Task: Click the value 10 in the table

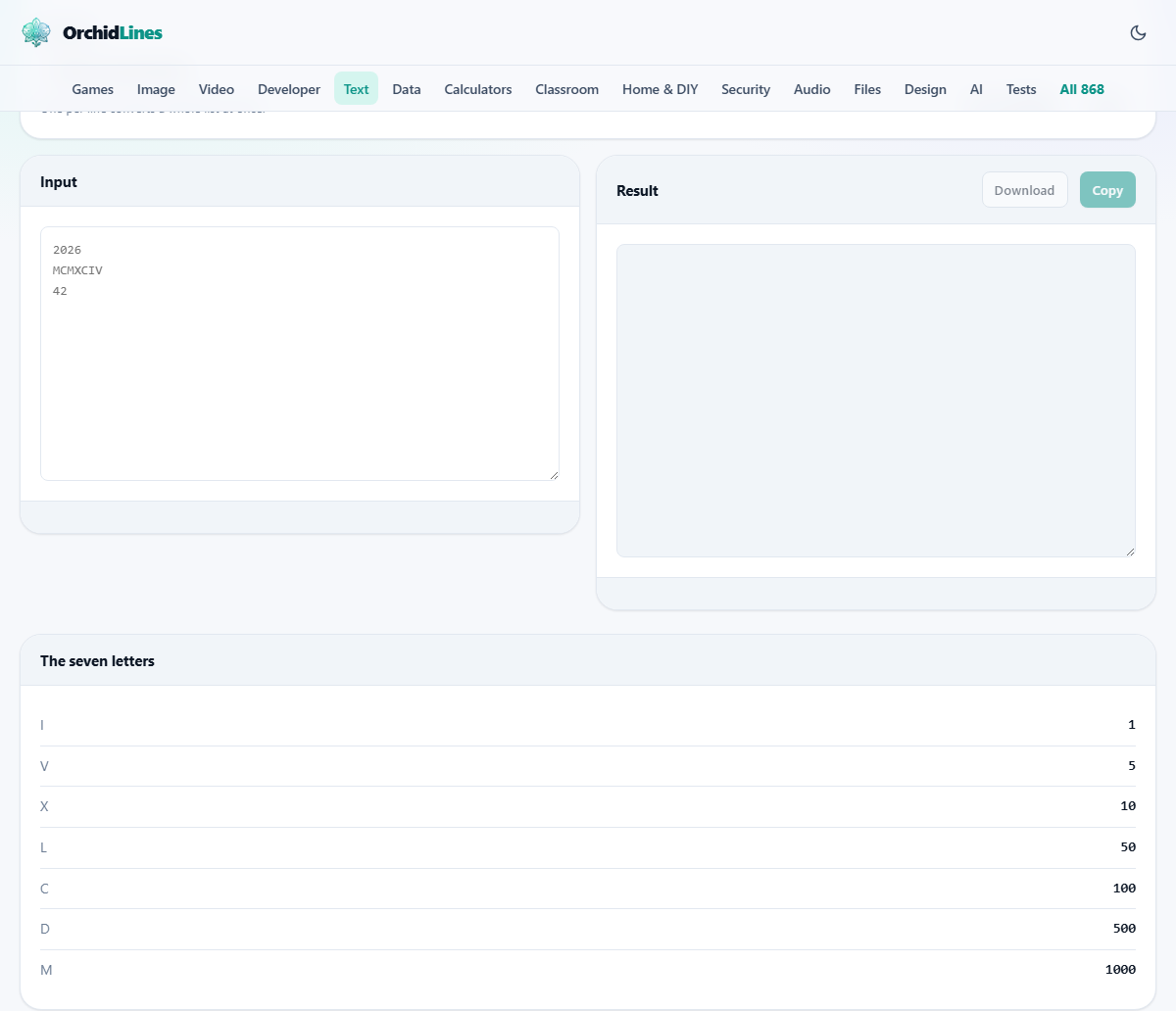Action: tap(1128, 806)
